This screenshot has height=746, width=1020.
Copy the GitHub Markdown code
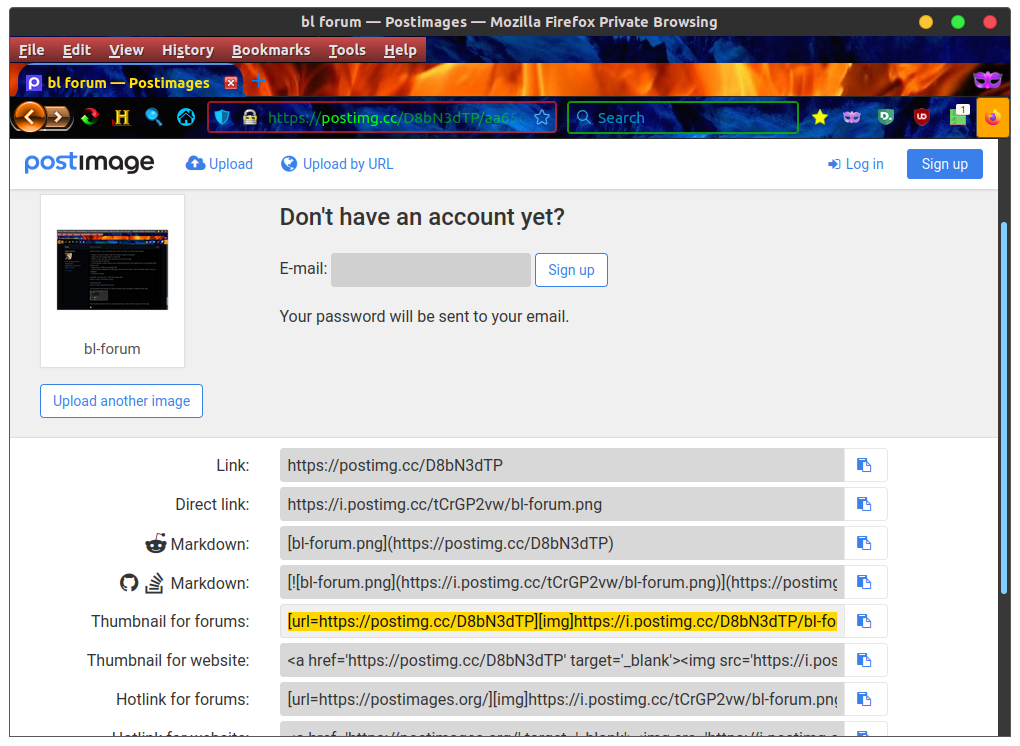point(864,582)
